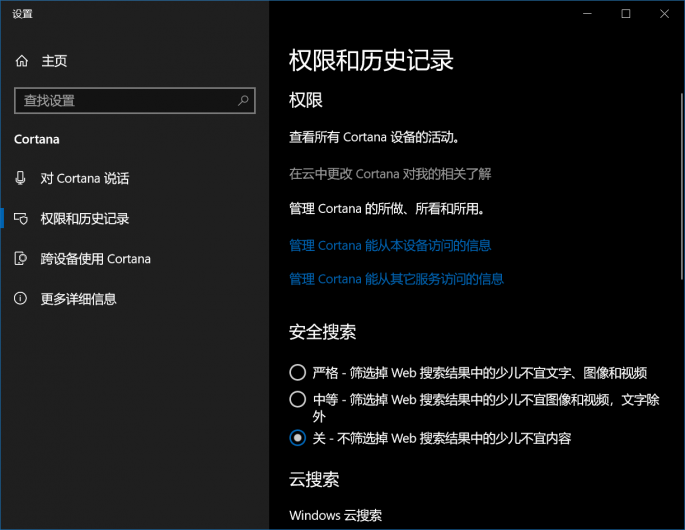Click the magnifier icon in the search box
The image size is (685, 530).
243,100
